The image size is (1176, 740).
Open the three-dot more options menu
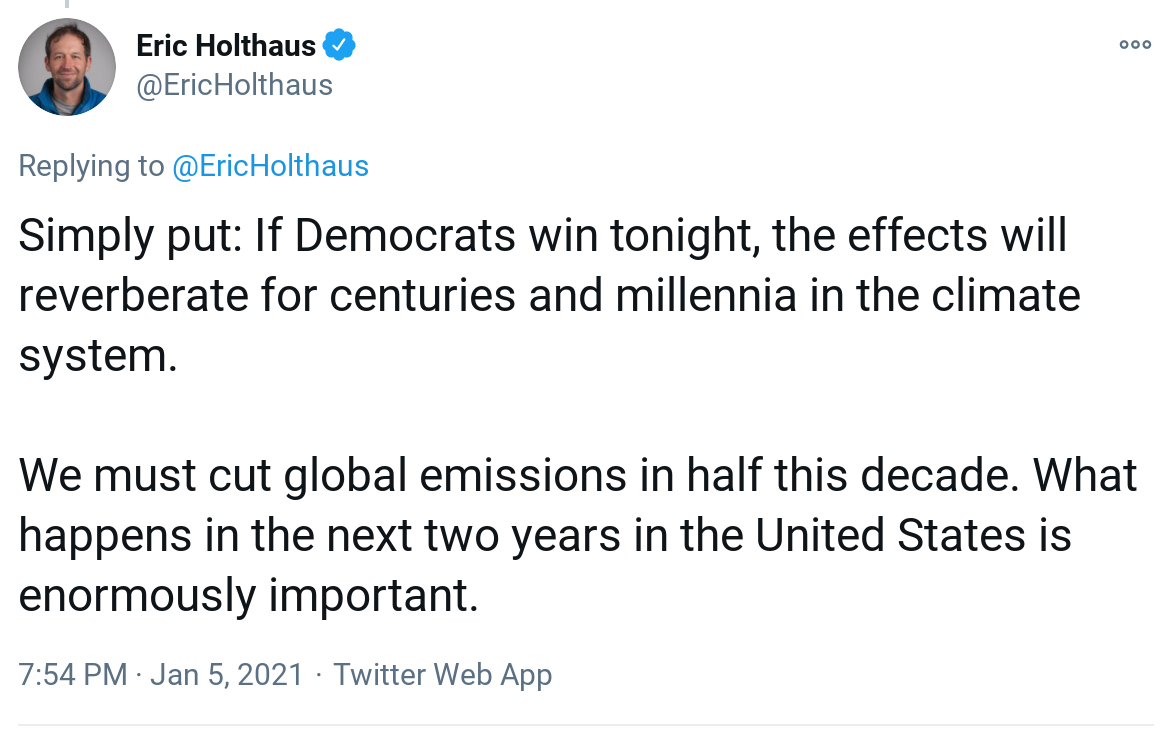pos(1135,45)
